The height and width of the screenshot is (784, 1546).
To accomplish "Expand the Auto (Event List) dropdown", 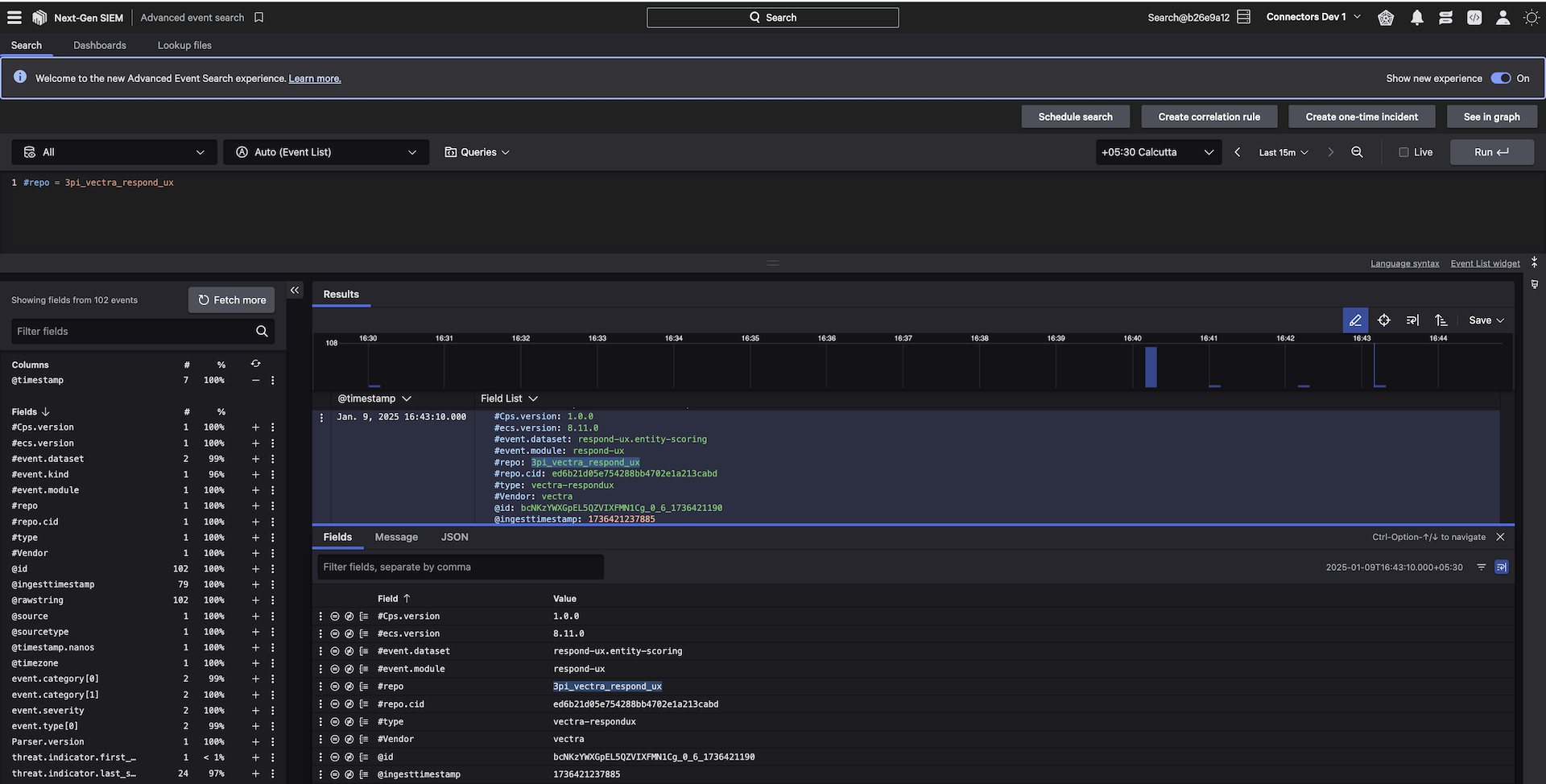I will point(326,152).
